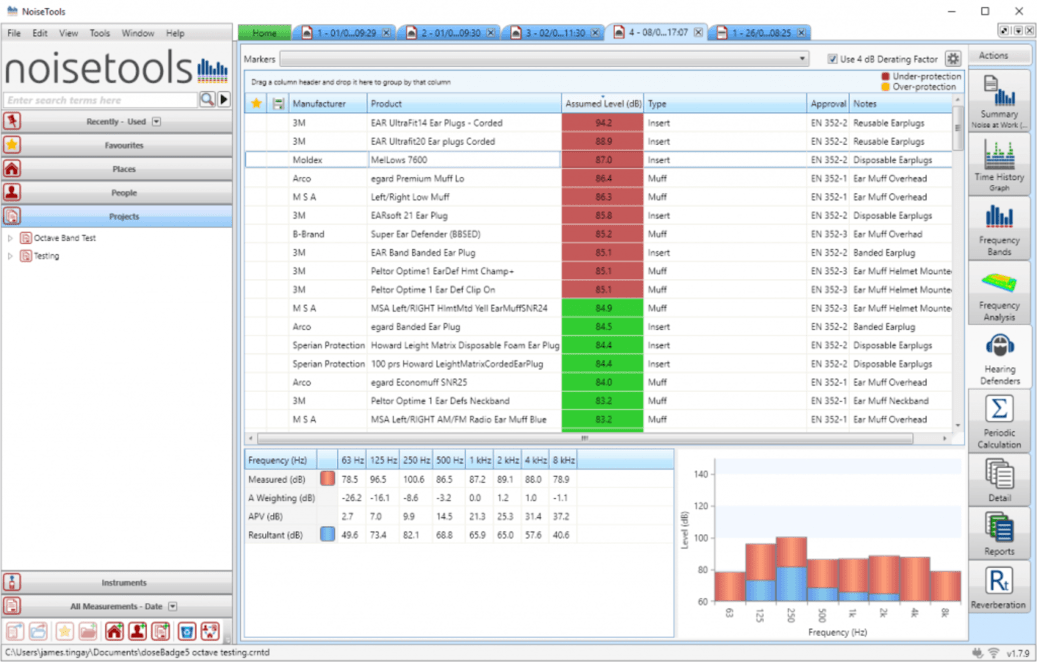Expand the Octave Band Test project
This screenshot has height=662, width=1037.
pos(10,238)
